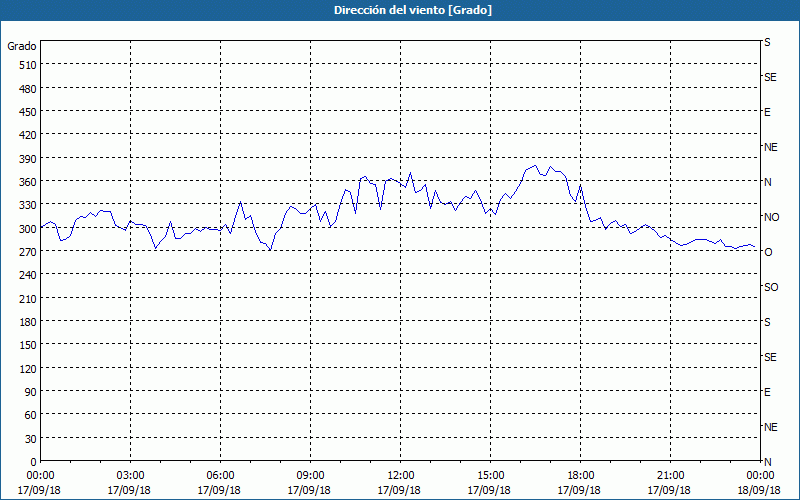Select the 'O' compass label at 270 level
The height and width of the screenshot is (500, 800).
click(768, 252)
